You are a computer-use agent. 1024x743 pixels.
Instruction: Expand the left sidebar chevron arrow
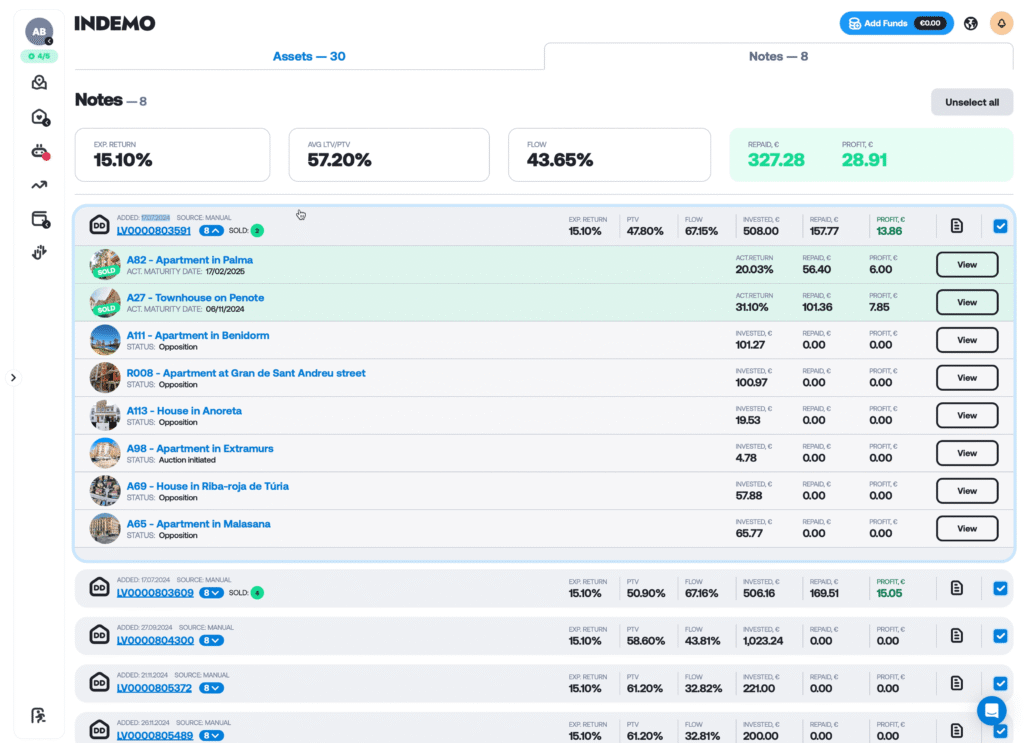click(x=13, y=377)
